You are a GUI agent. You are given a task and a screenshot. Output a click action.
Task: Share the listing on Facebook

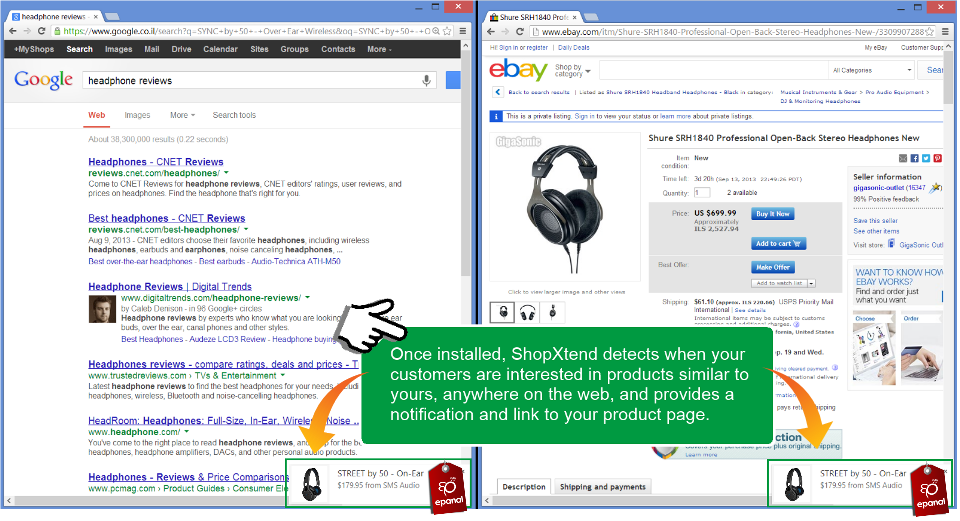click(x=914, y=158)
